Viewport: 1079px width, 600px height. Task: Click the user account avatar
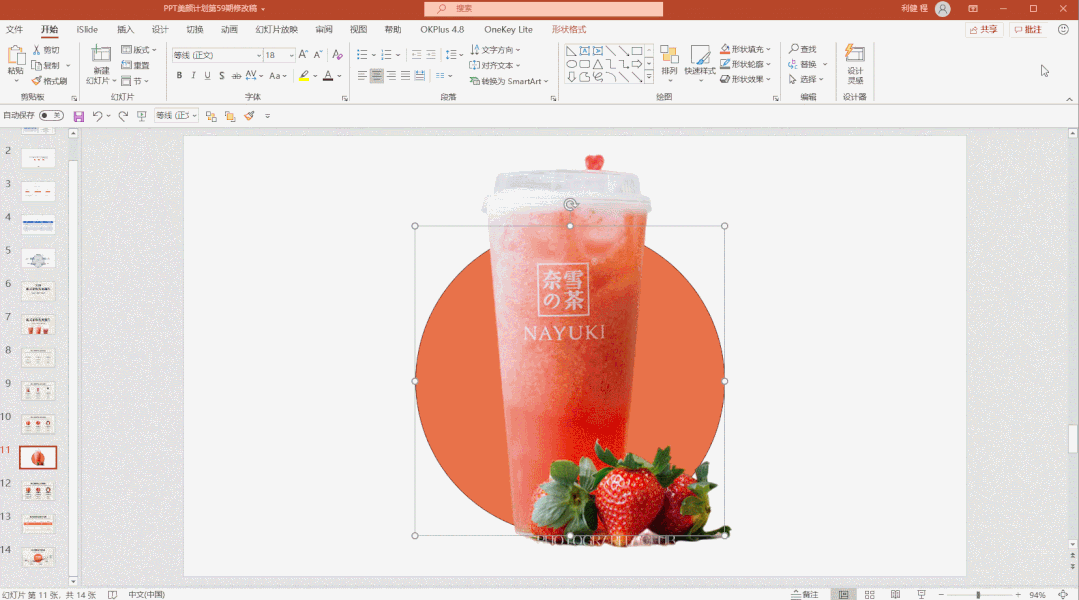click(x=943, y=9)
